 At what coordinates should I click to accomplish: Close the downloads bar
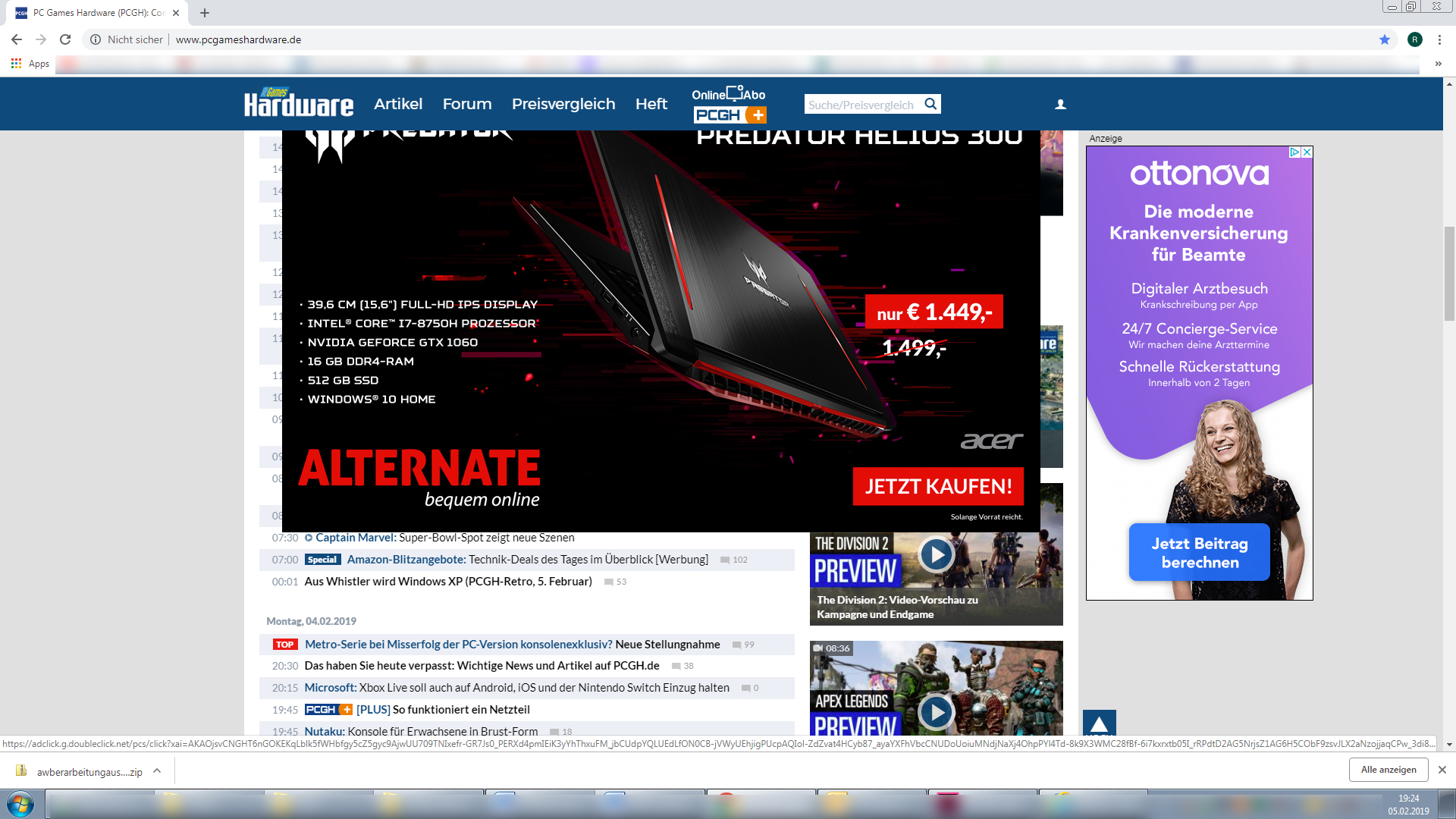point(1442,770)
